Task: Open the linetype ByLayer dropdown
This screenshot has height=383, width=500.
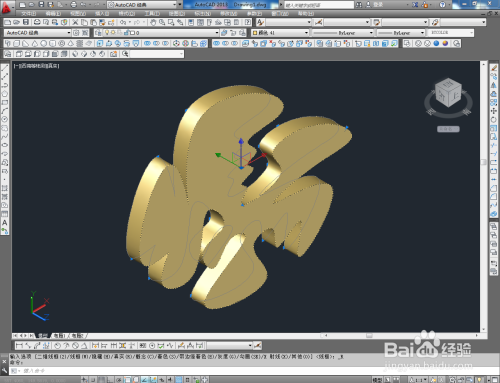Action: click(x=371, y=33)
